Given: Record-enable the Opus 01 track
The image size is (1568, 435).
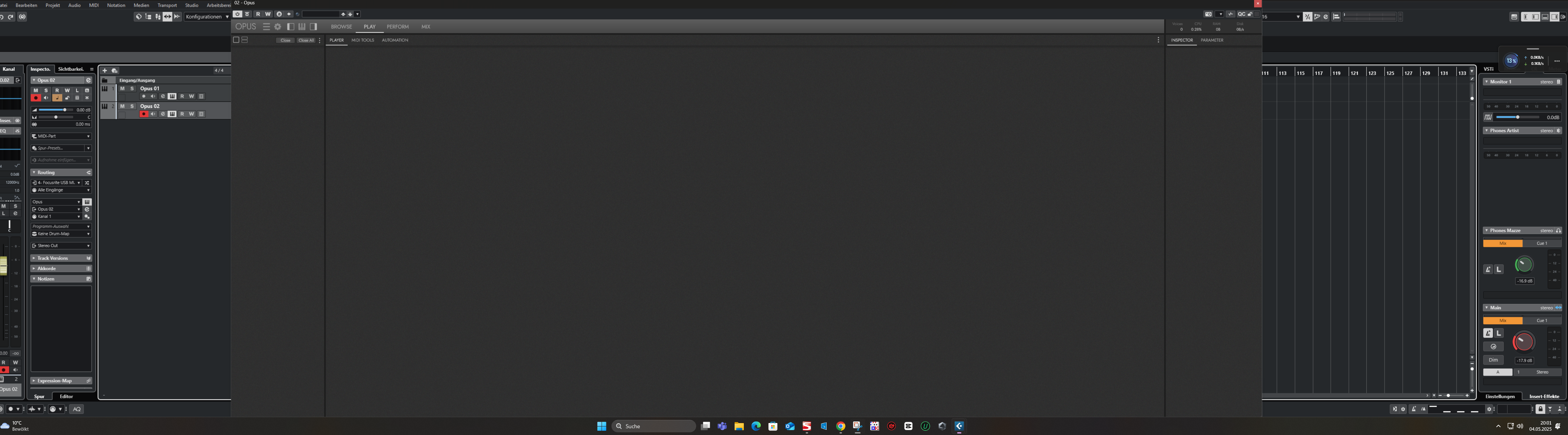Looking at the screenshot, I should (144, 97).
